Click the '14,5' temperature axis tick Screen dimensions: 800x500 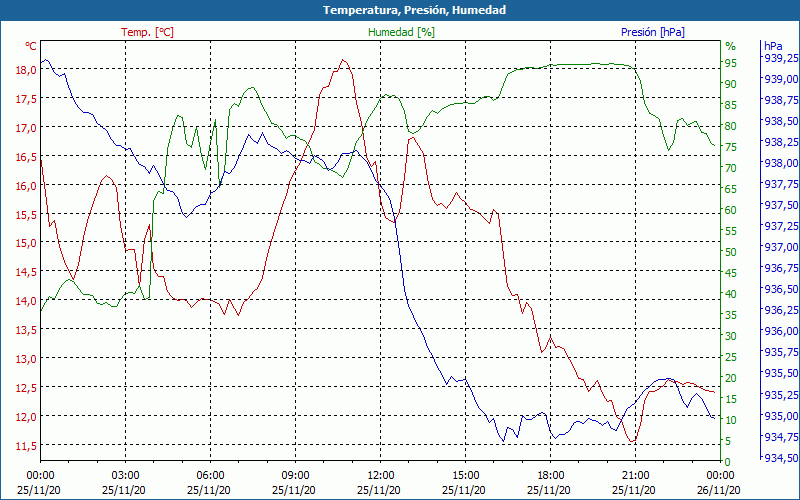click(27, 272)
